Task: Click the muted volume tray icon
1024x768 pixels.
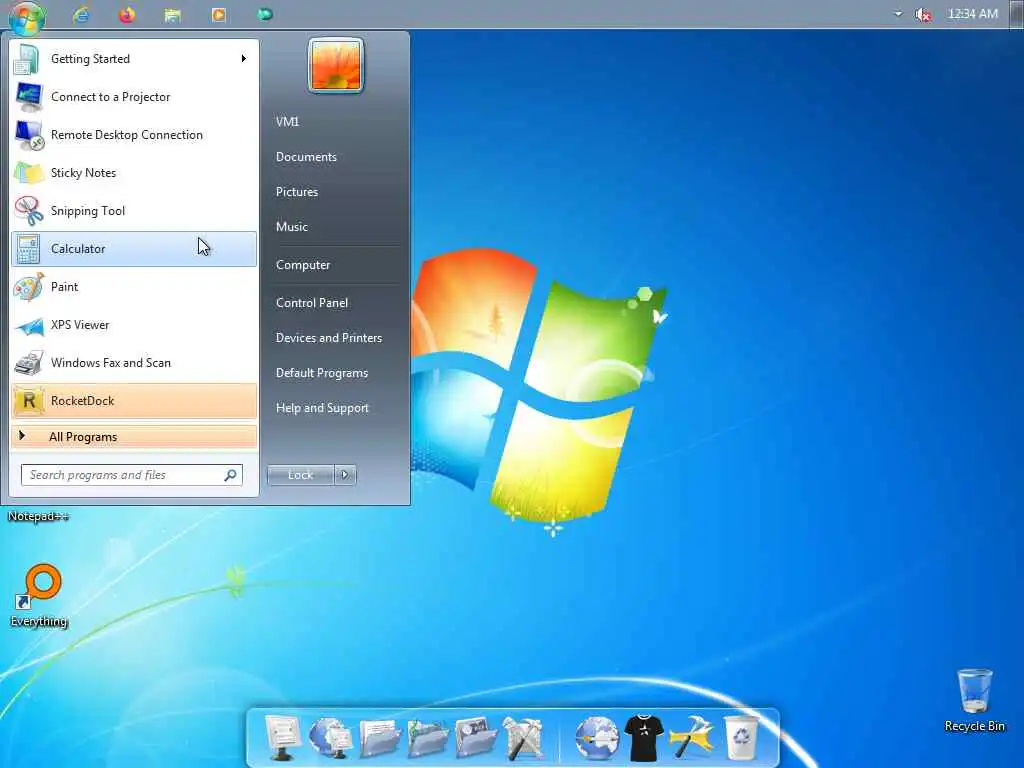Action: coord(923,14)
